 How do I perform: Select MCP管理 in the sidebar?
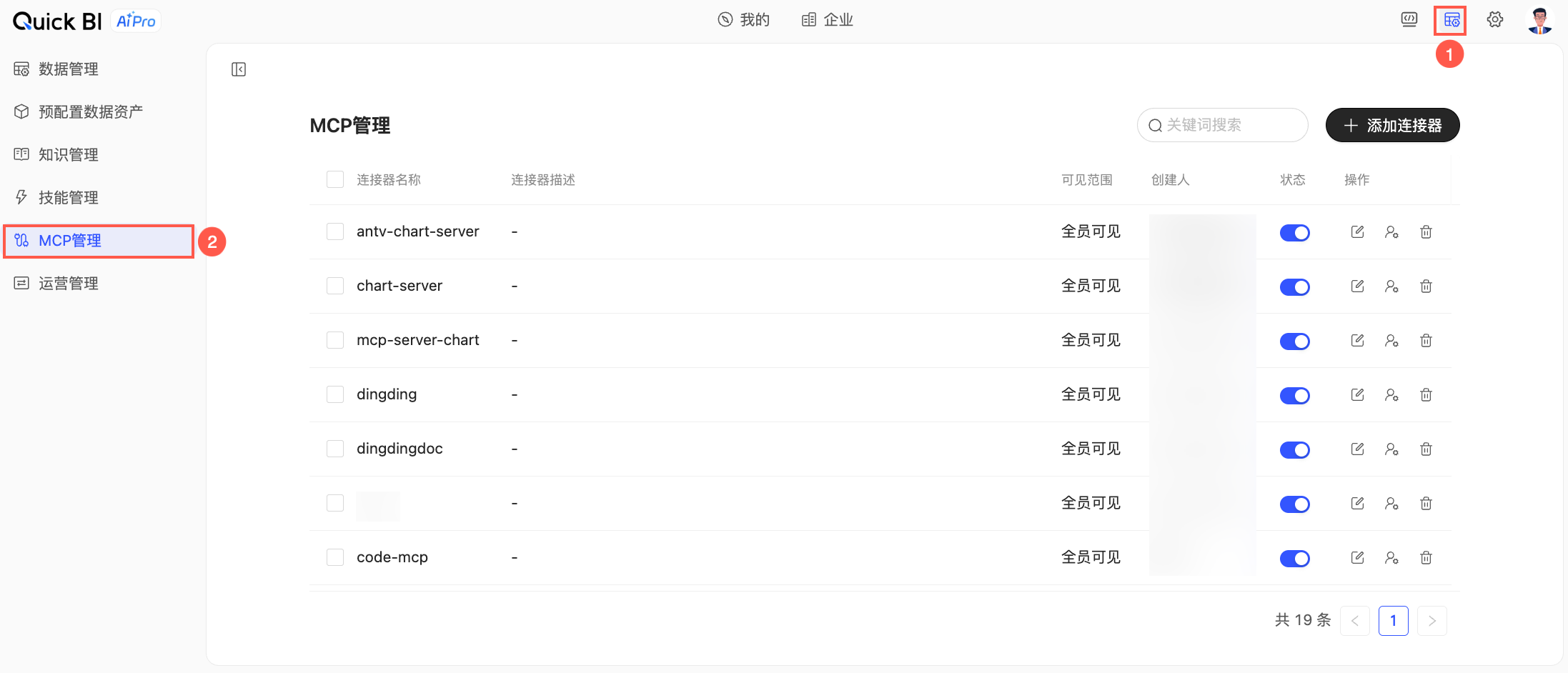point(98,241)
